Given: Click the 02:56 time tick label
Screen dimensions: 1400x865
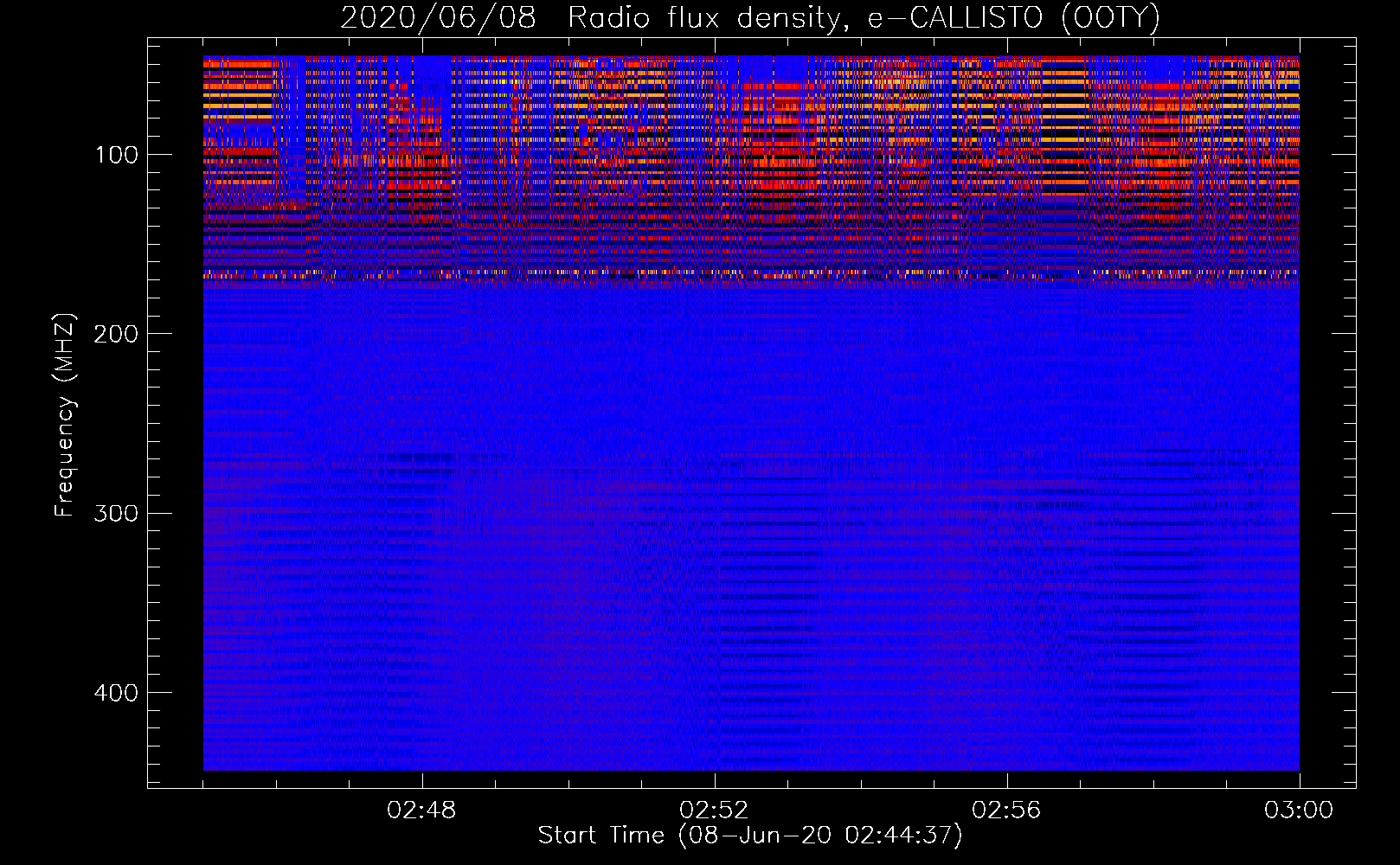Looking at the screenshot, I should pyautogui.click(x=1007, y=811).
